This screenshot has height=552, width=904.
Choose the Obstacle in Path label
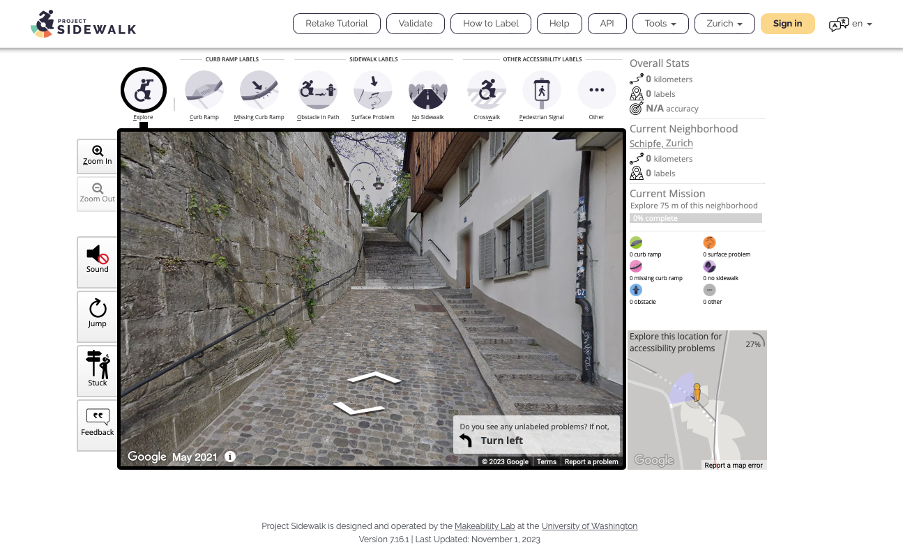tap(318, 91)
